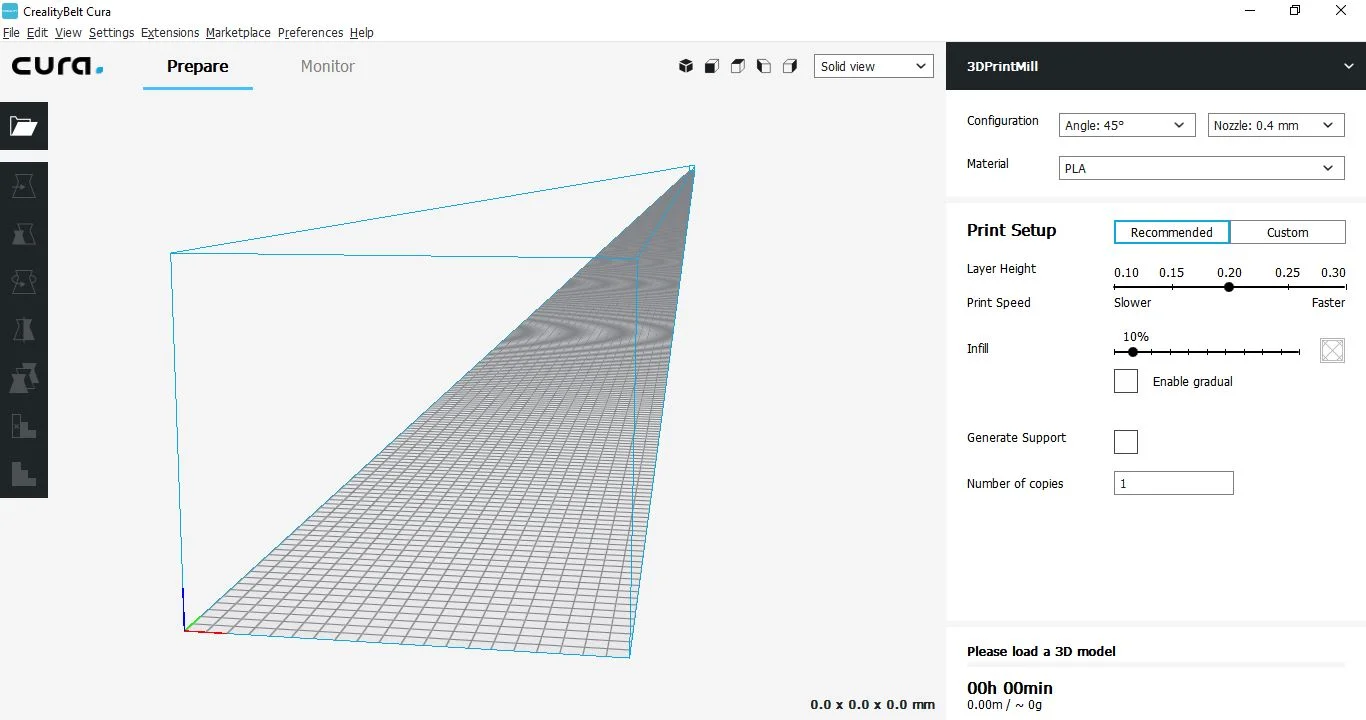Click the "00h 00min" print time estimate
1366x720 pixels.
click(1010, 688)
